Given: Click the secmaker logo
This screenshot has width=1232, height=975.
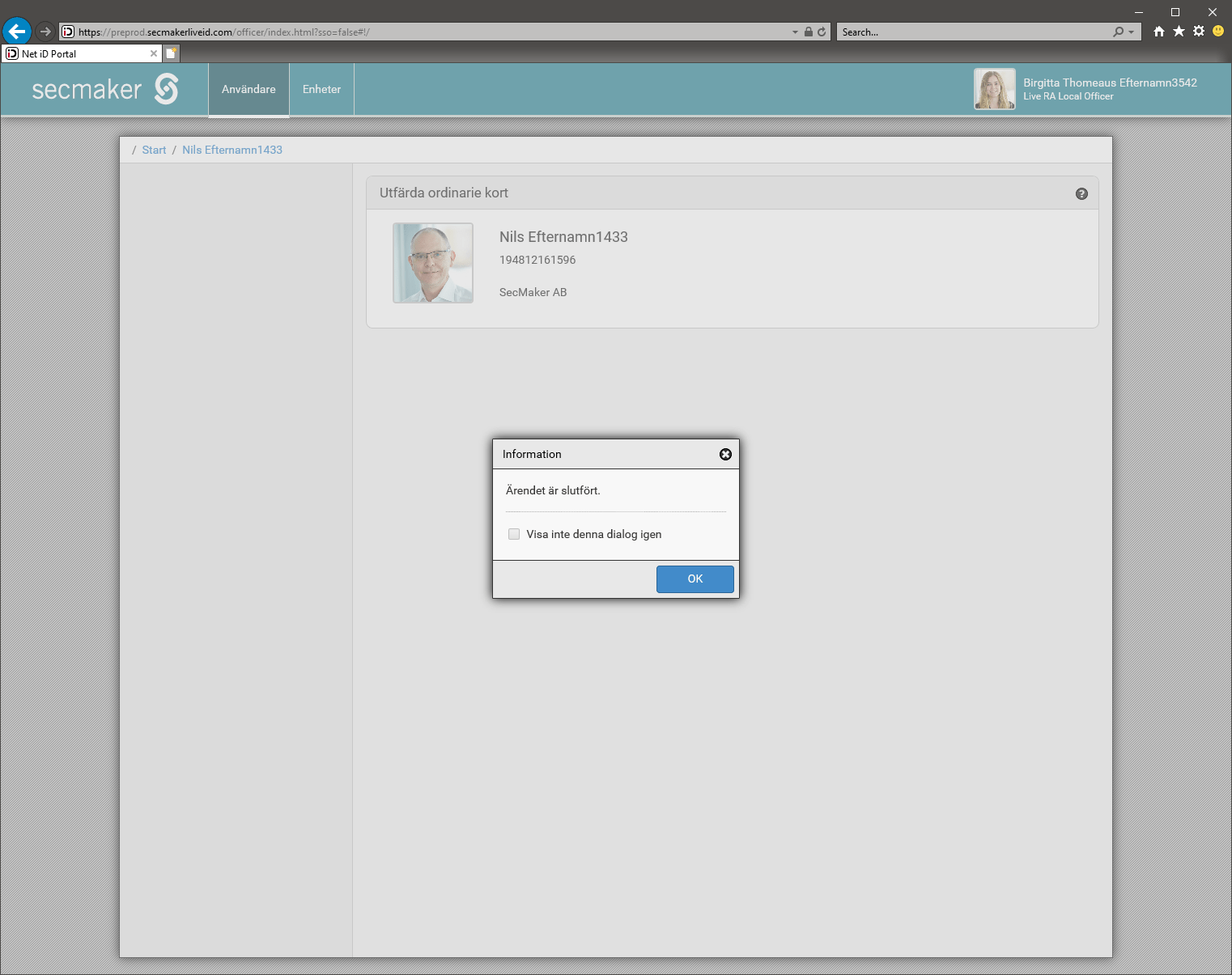Looking at the screenshot, I should (x=104, y=89).
